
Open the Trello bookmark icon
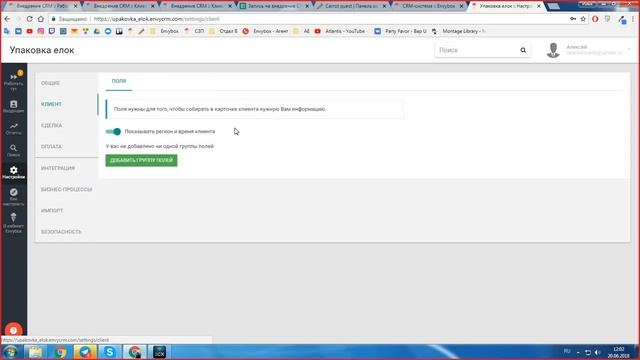[x=119, y=31]
